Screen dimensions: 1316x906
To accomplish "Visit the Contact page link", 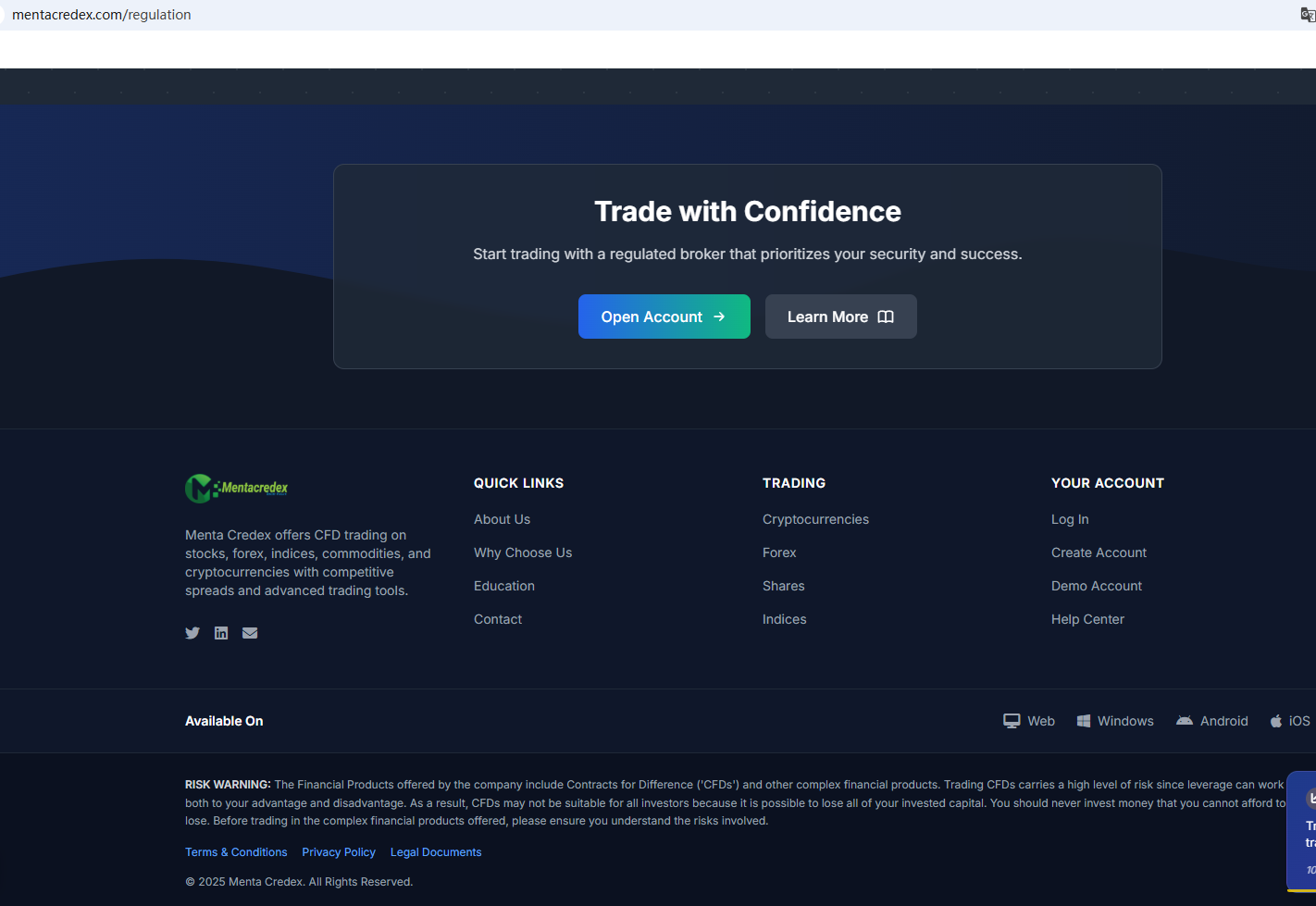I will click(x=498, y=619).
